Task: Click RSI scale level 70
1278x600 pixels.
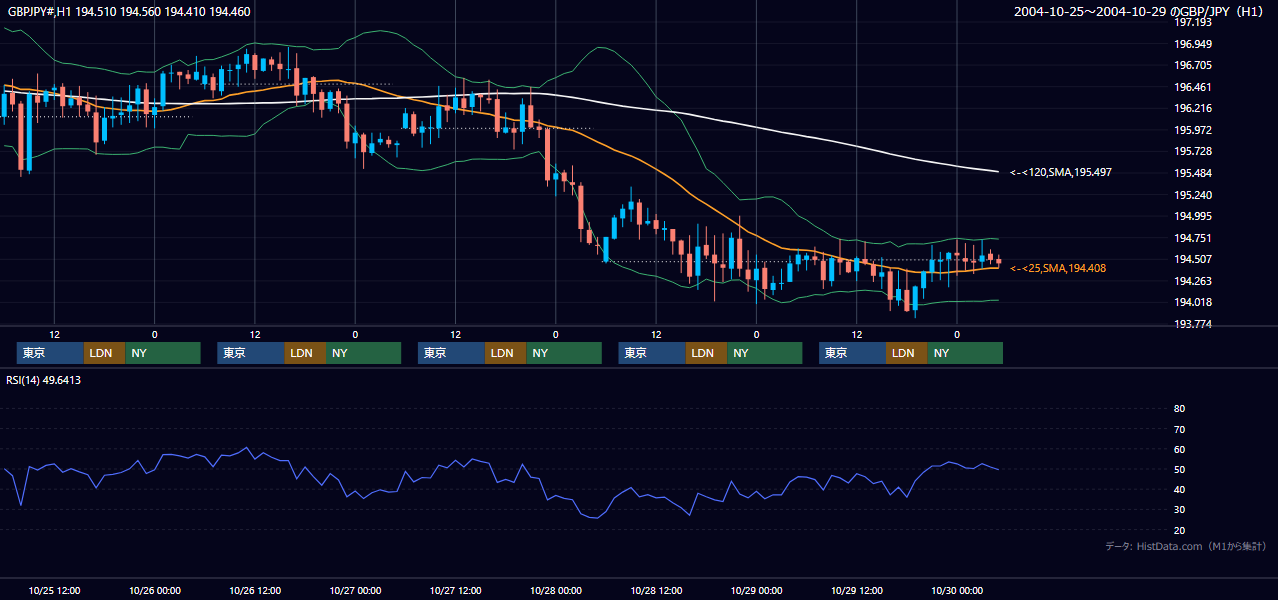Action: click(x=1179, y=429)
